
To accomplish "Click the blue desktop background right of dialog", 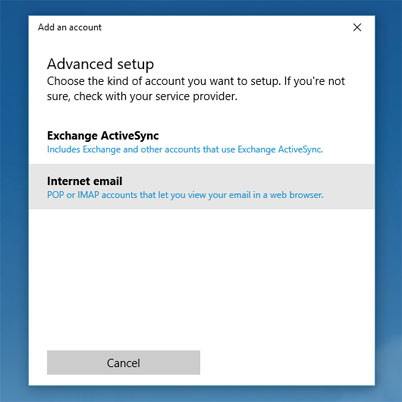I will pyautogui.click(x=389, y=200).
